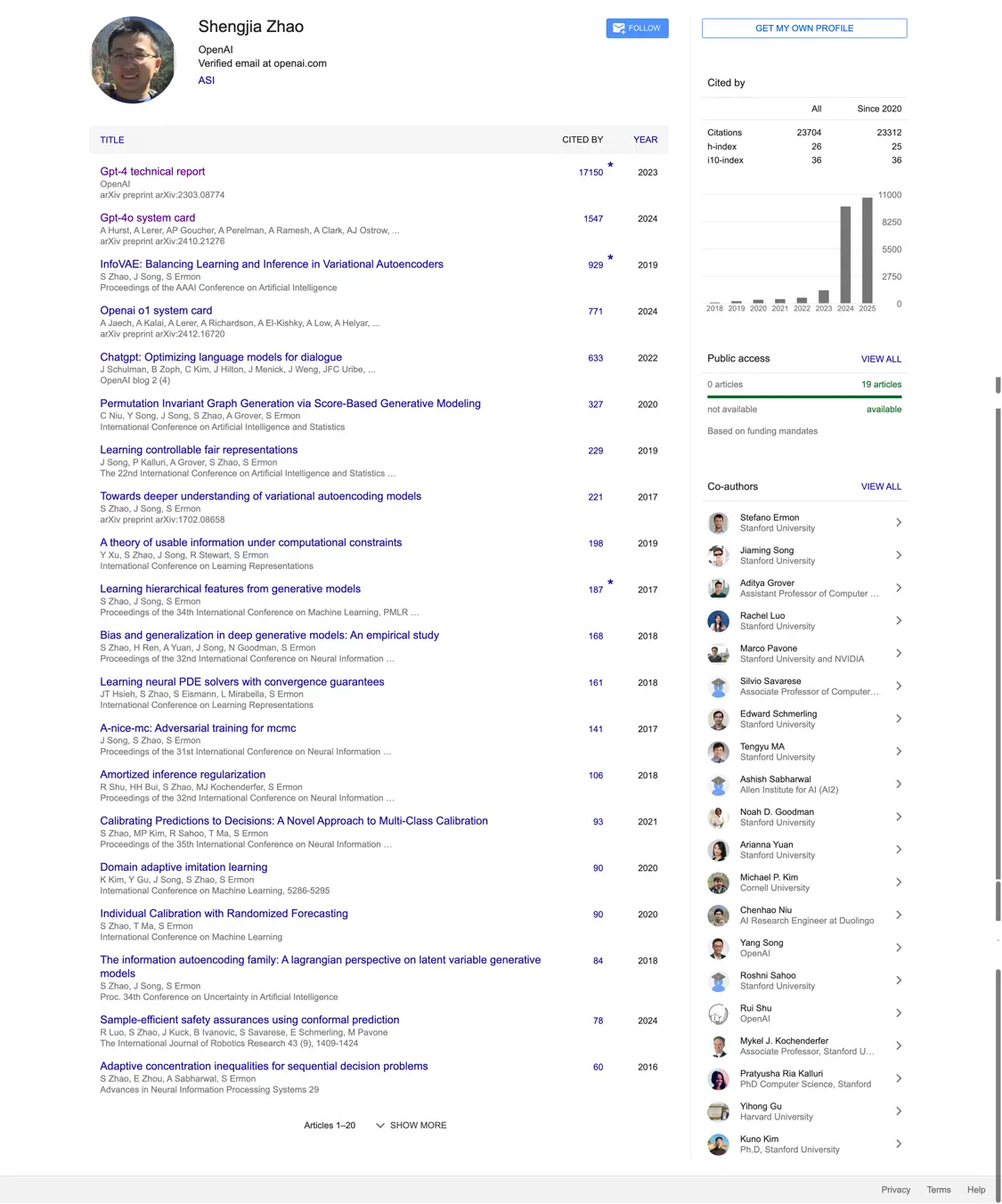View 60 citations of Adaptive concentration paper

pos(598,1068)
